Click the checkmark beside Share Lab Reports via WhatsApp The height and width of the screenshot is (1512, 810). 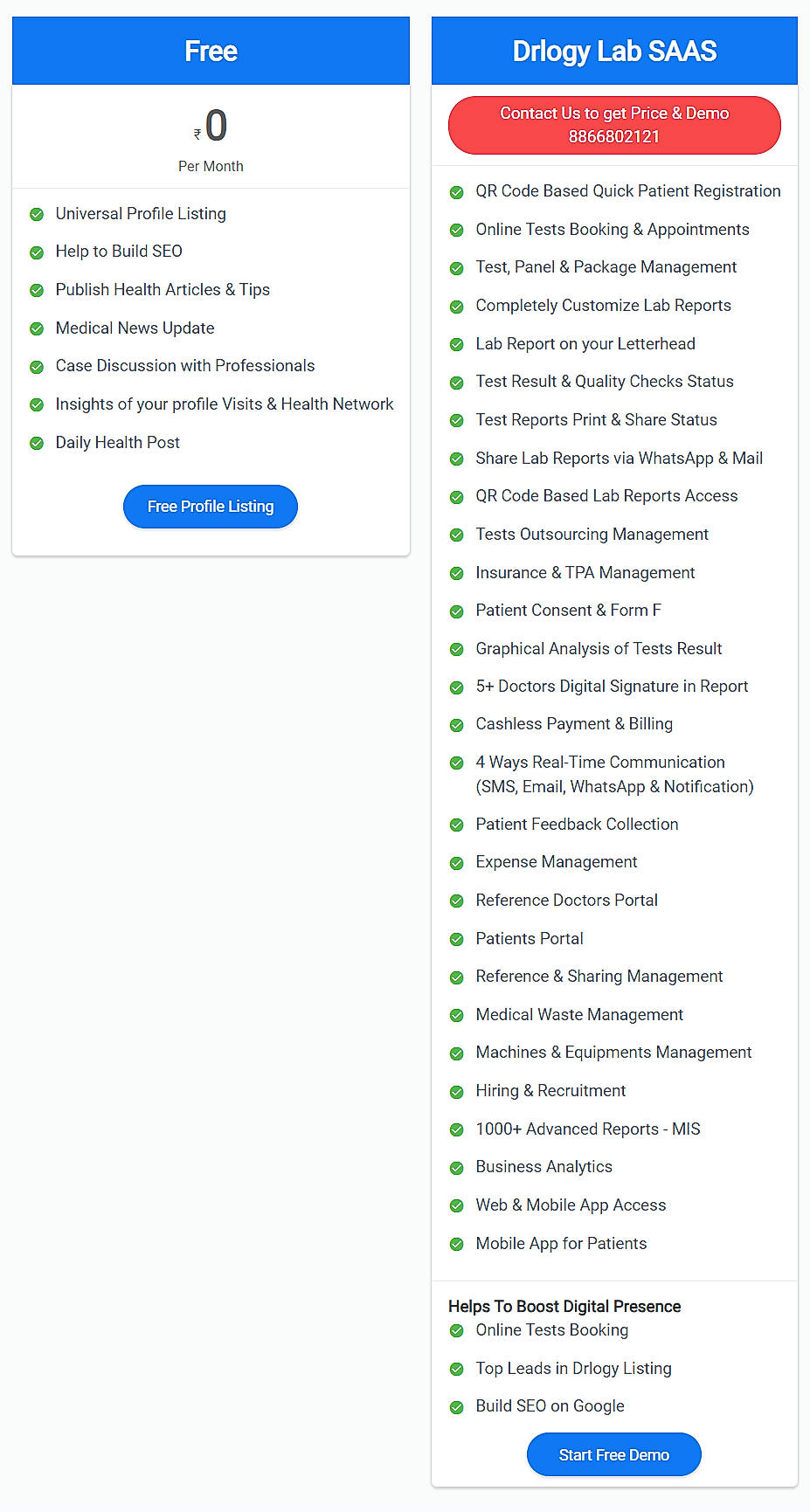(x=457, y=459)
